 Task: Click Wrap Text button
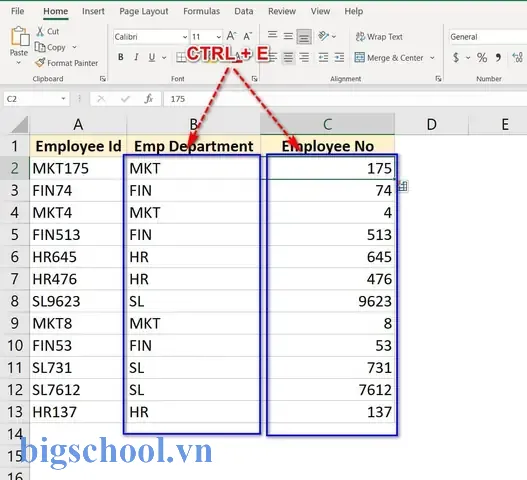(379, 37)
